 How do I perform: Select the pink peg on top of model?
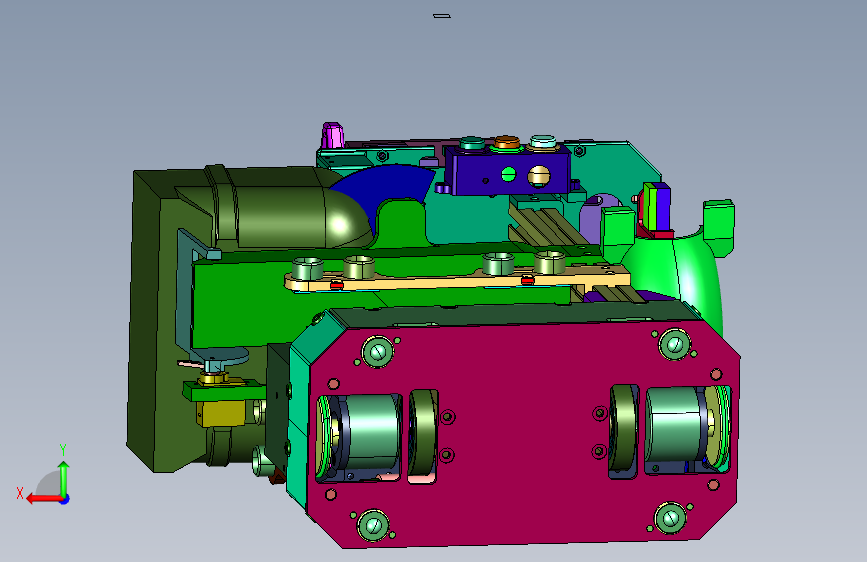click(332, 135)
